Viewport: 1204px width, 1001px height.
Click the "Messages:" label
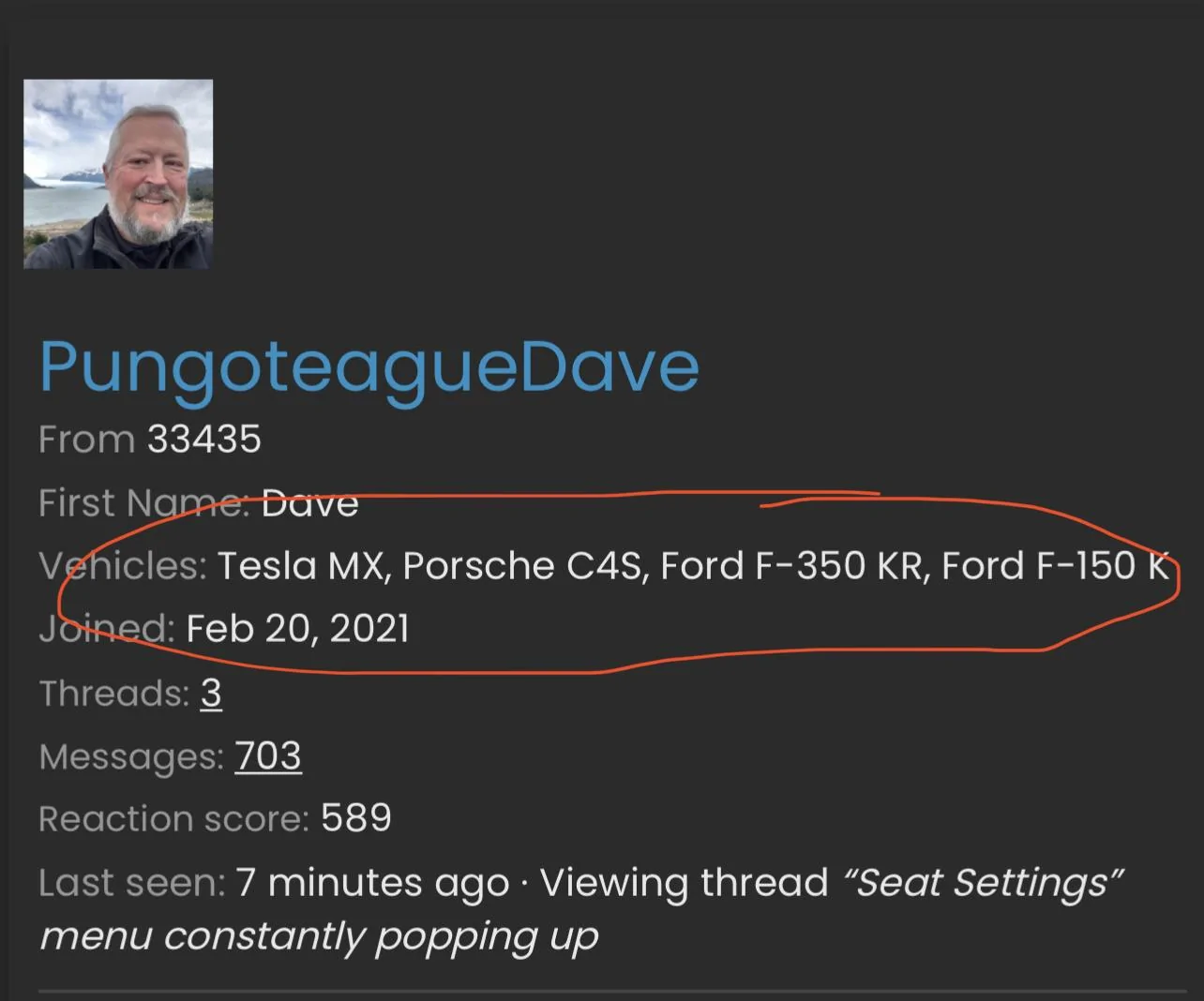[x=131, y=756]
